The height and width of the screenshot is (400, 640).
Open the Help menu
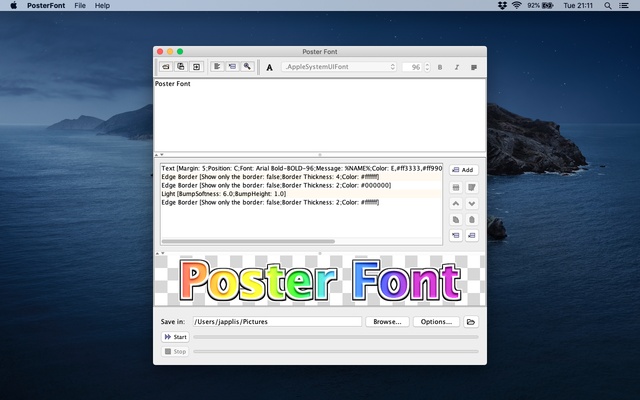click(x=102, y=6)
